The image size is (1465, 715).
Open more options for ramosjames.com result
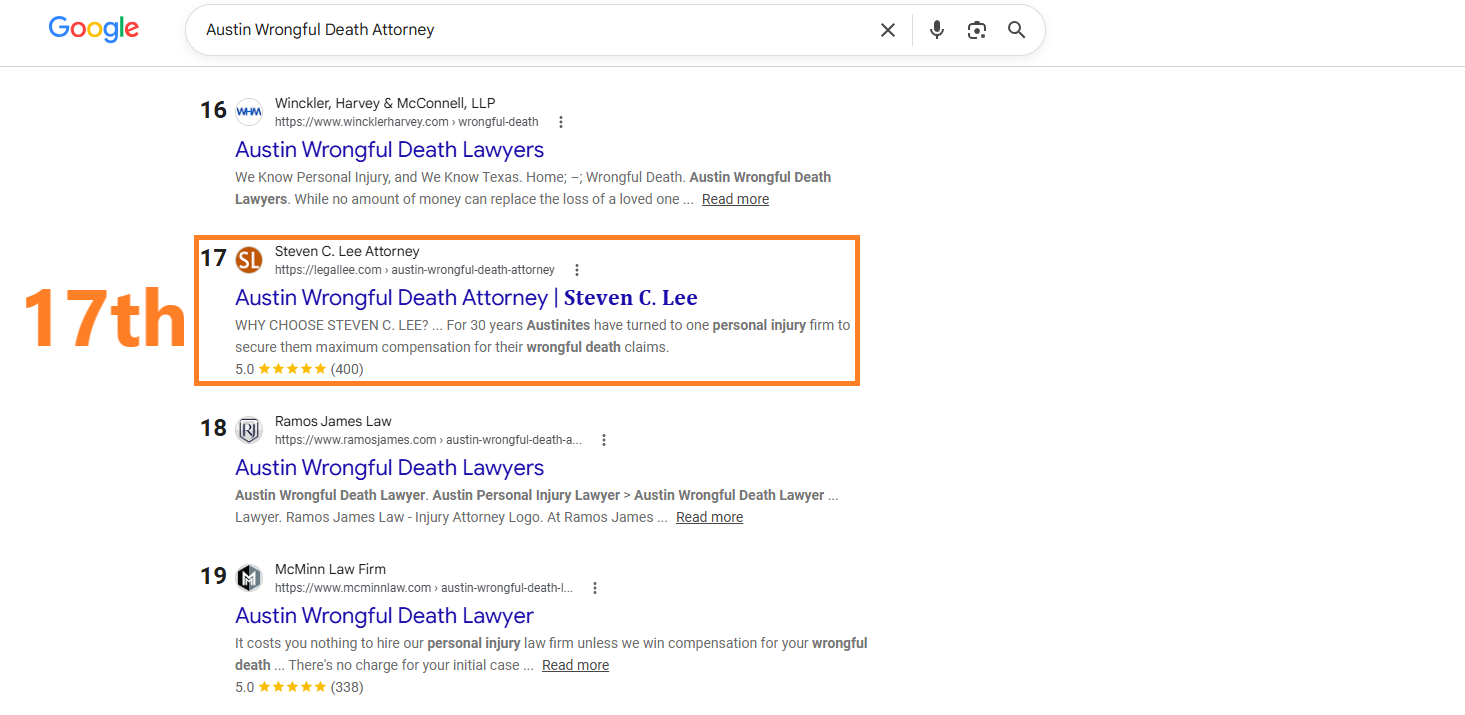tap(604, 440)
